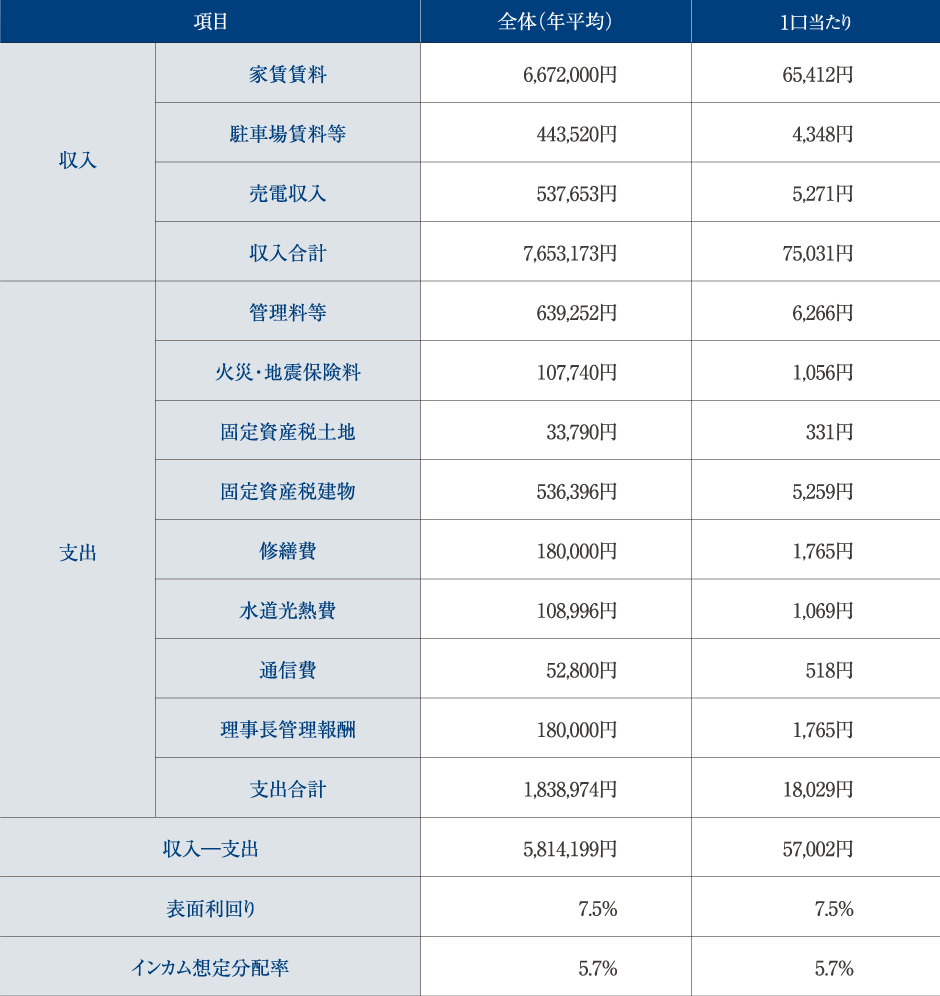Click the 理事長管理報酬 row label
Image resolution: width=940 pixels, height=996 pixels.
pyautogui.click(x=288, y=730)
